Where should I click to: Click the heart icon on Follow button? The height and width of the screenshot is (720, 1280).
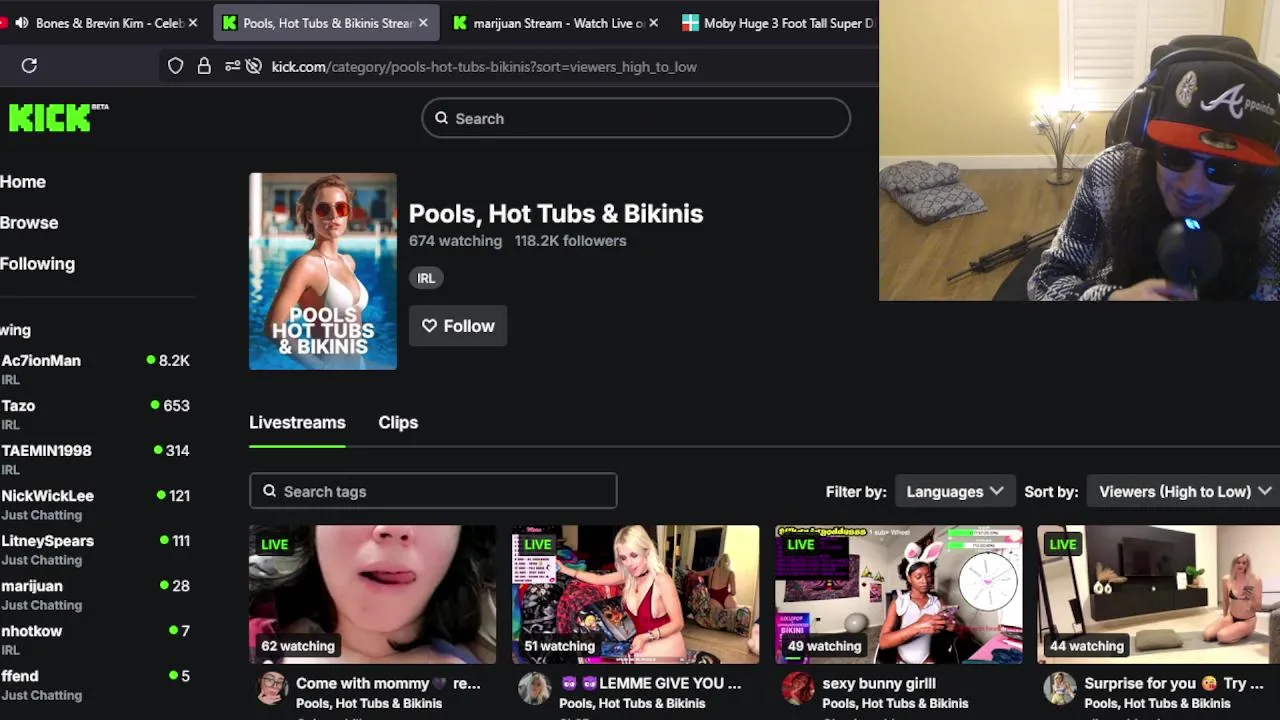tap(429, 326)
